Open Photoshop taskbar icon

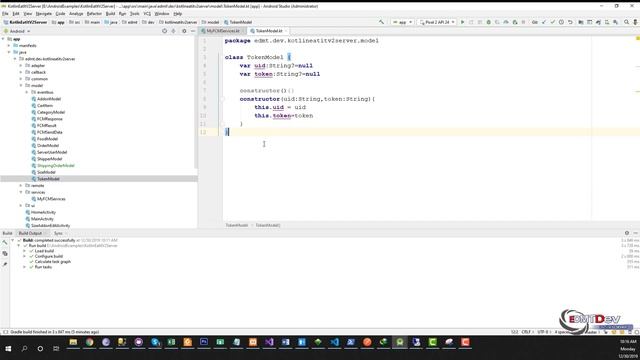(x=204, y=342)
